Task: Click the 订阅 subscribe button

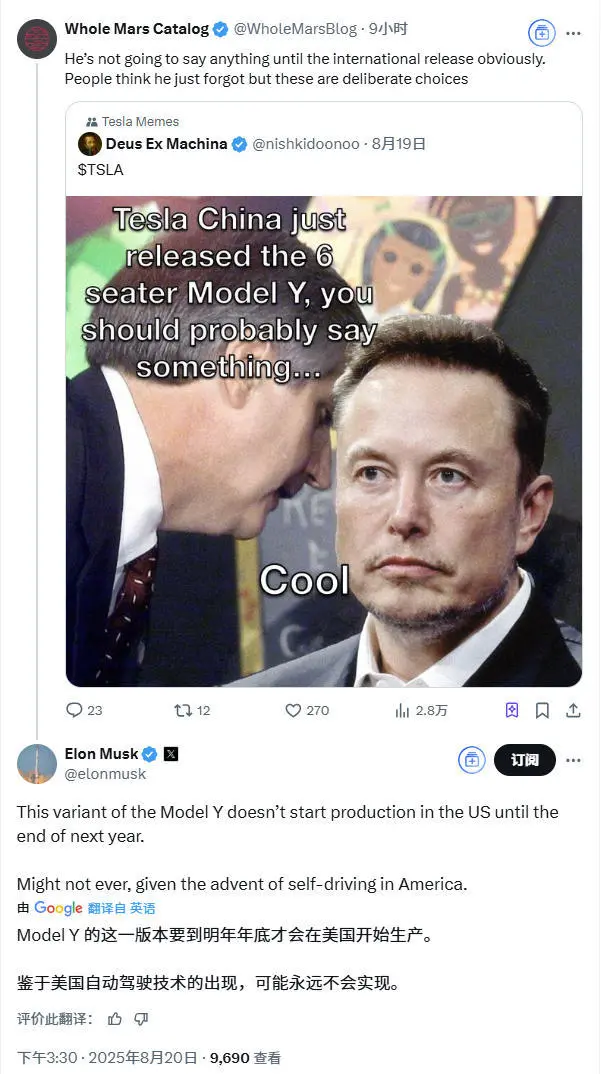Action: coord(525,760)
